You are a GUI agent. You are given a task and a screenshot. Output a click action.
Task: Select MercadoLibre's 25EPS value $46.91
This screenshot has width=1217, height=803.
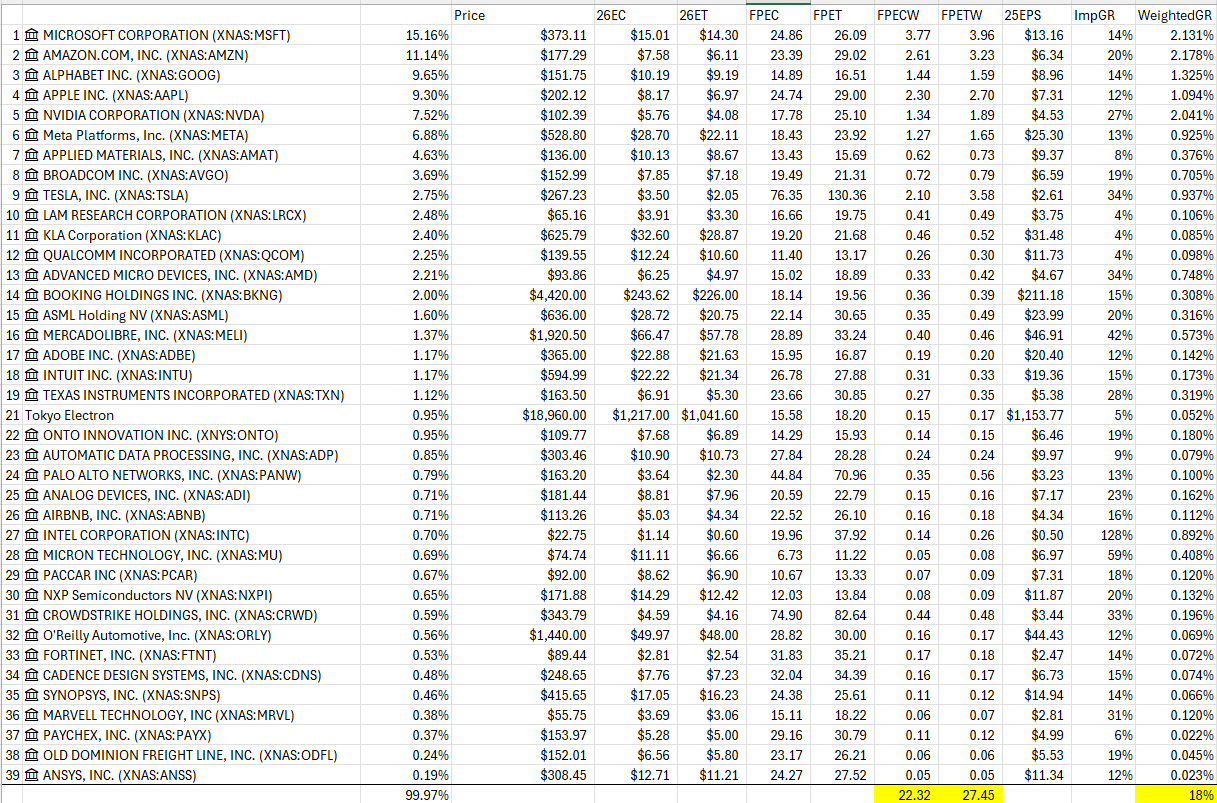point(1036,335)
